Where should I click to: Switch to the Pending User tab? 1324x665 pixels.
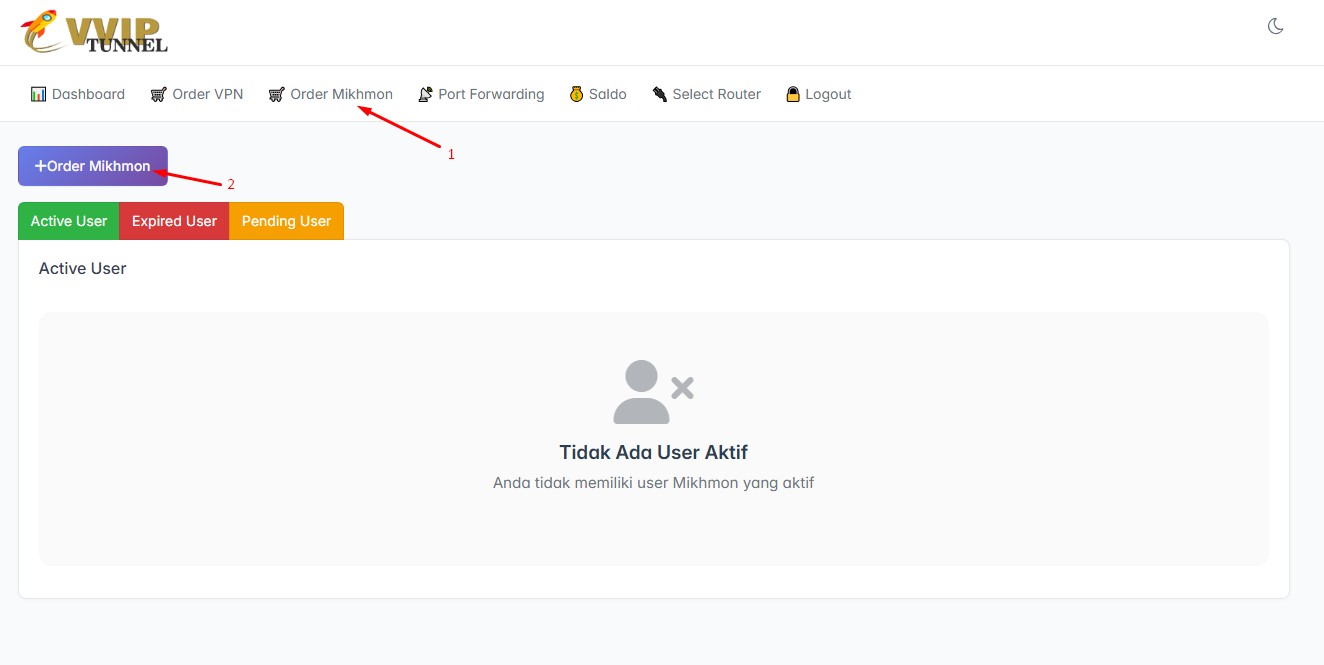pos(286,221)
